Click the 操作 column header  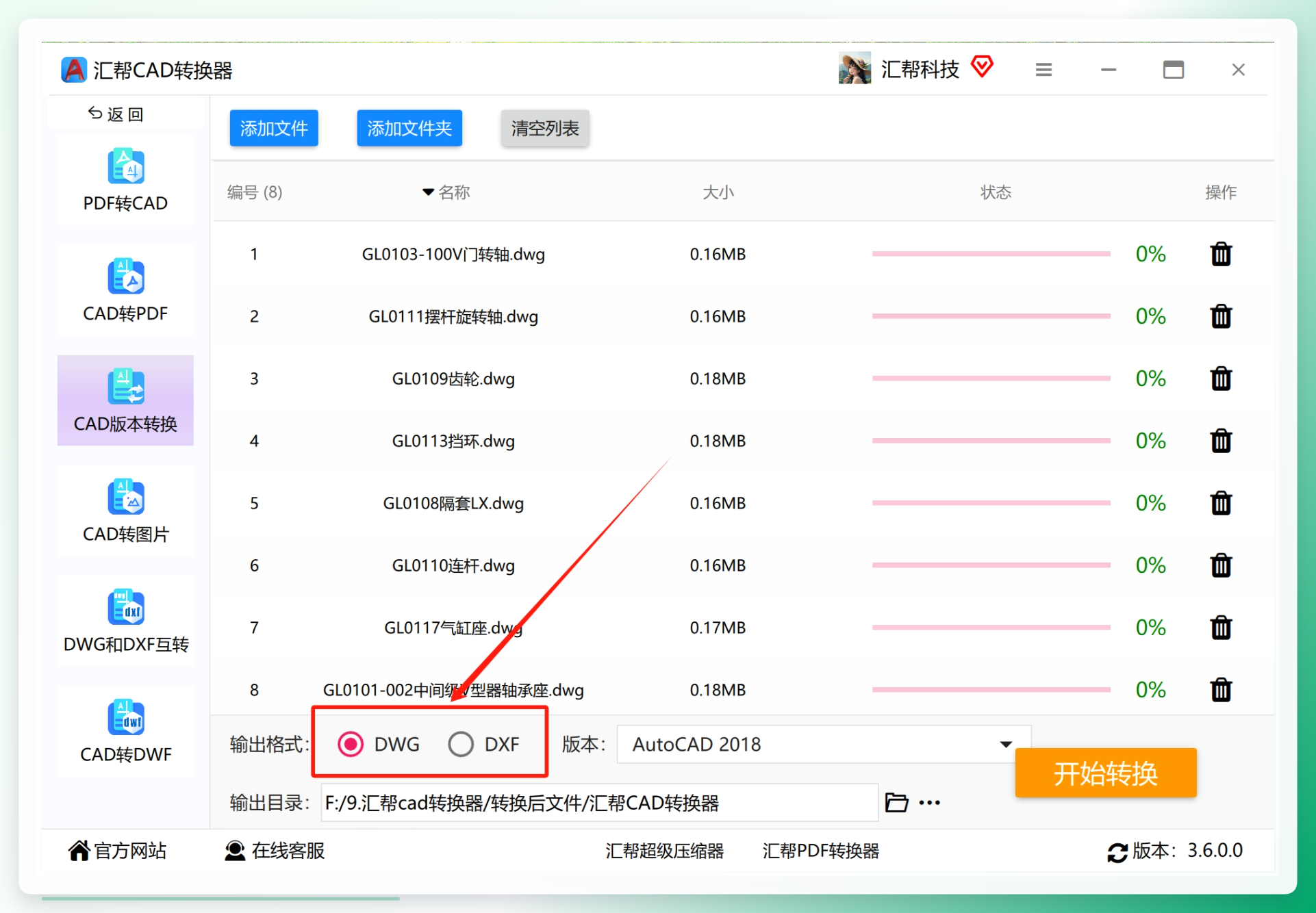coord(1221,192)
